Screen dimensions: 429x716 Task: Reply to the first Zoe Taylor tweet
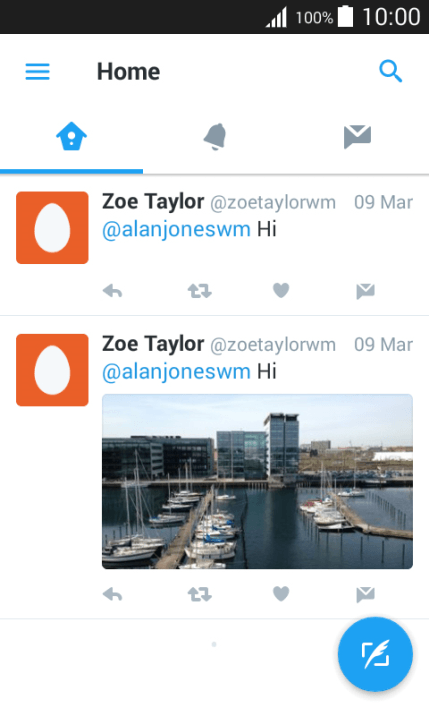[x=112, y=290]
